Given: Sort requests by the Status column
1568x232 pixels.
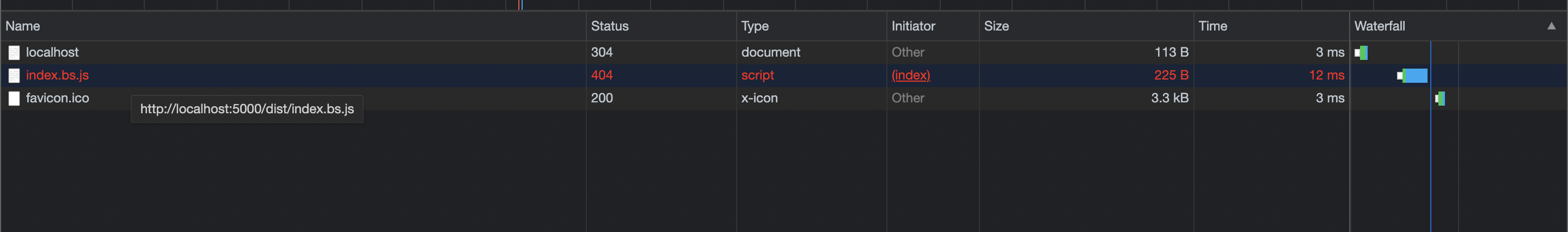Looking at the screenshot, I should 661,26.
